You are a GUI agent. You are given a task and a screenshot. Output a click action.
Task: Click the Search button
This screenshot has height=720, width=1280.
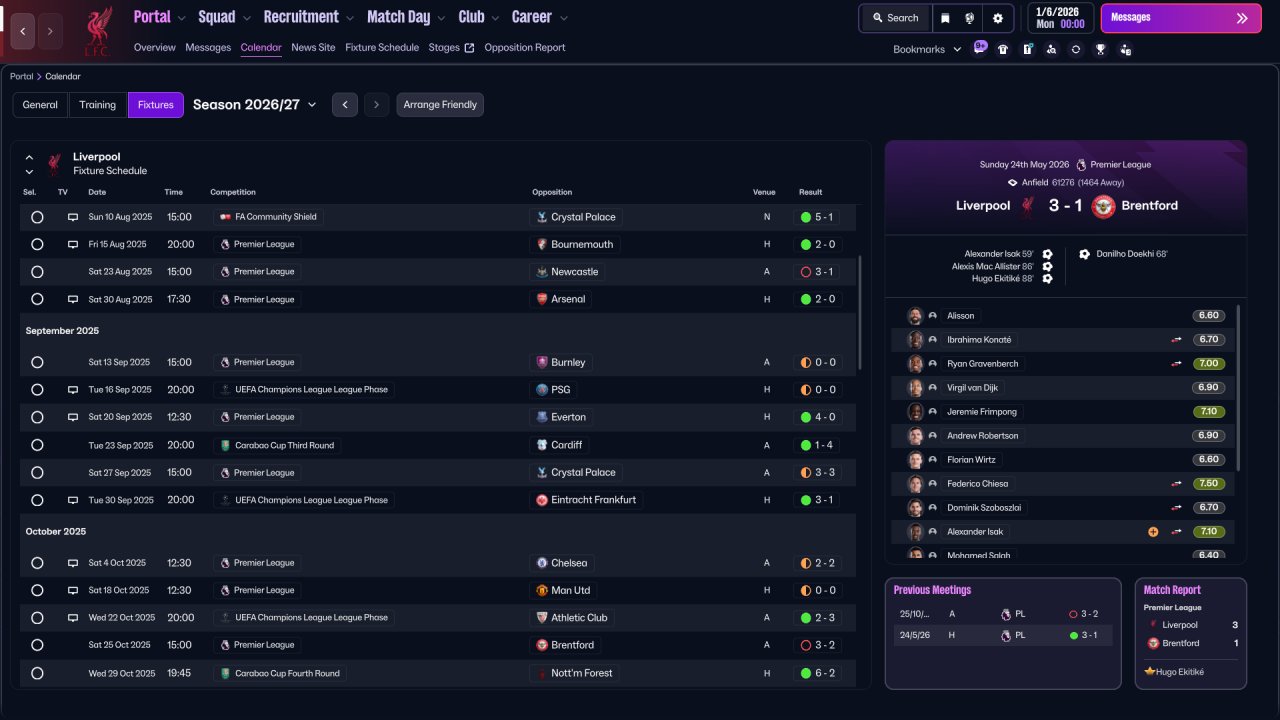click(x=895, y=18)
